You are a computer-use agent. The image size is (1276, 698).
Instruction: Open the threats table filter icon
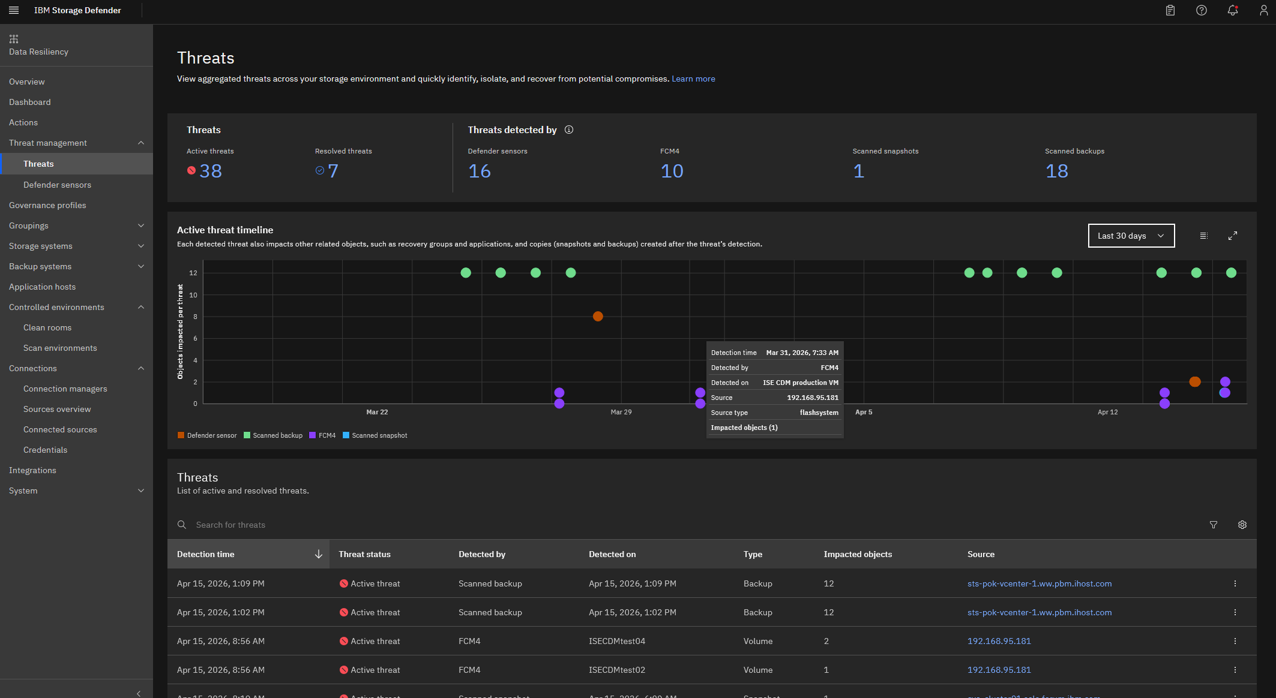click(x=1214, y=525)
